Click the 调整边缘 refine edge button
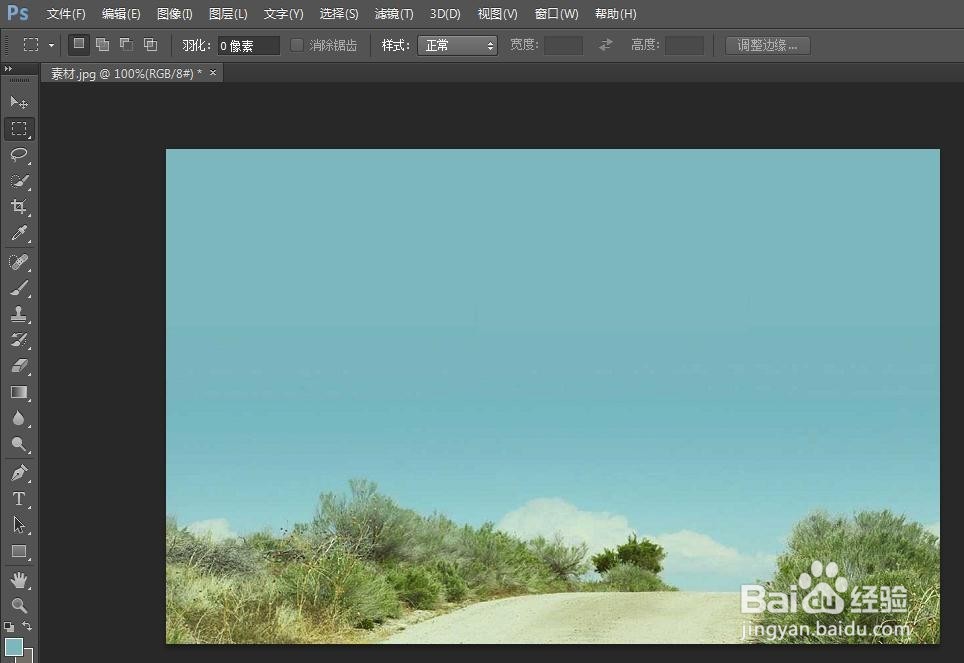This screenshot has width=964, height=663. point(767,46)
